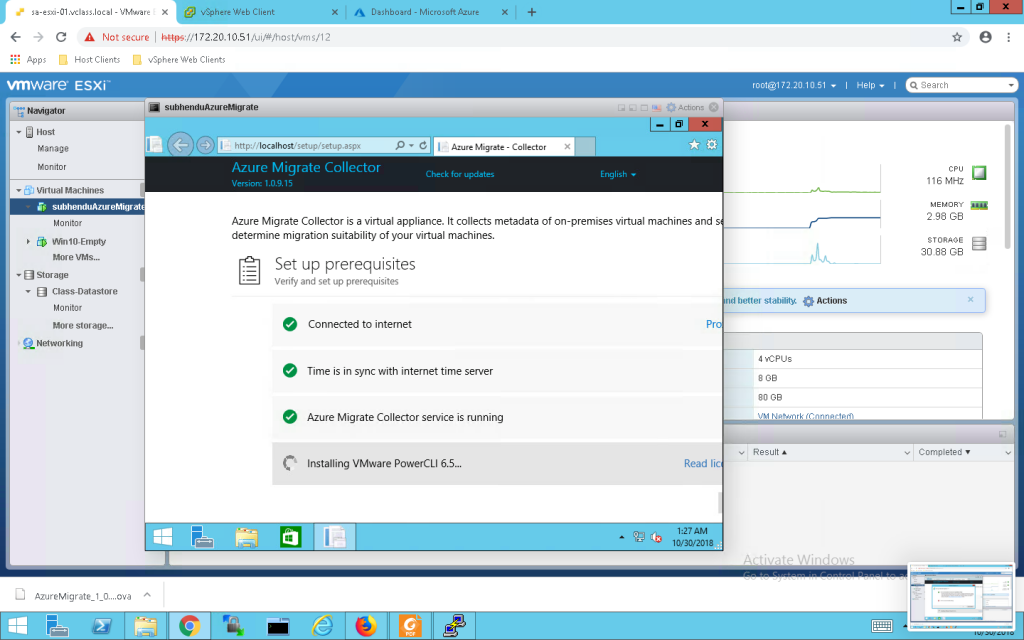This screenshot has width=1024, height=640.
Task: Open Manage under Host in Navigator
Action: (x=53, y=149)
